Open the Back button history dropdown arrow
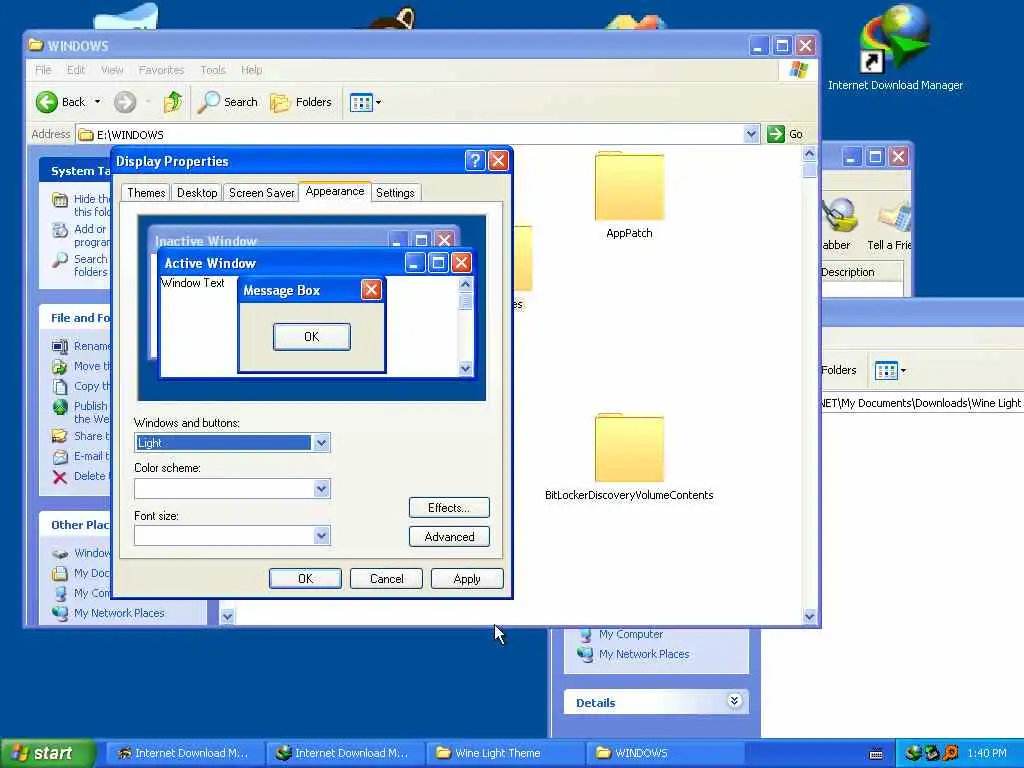The width and height of the screenshot is (1024, 768). pyautogui.click(x=97, y=102)
